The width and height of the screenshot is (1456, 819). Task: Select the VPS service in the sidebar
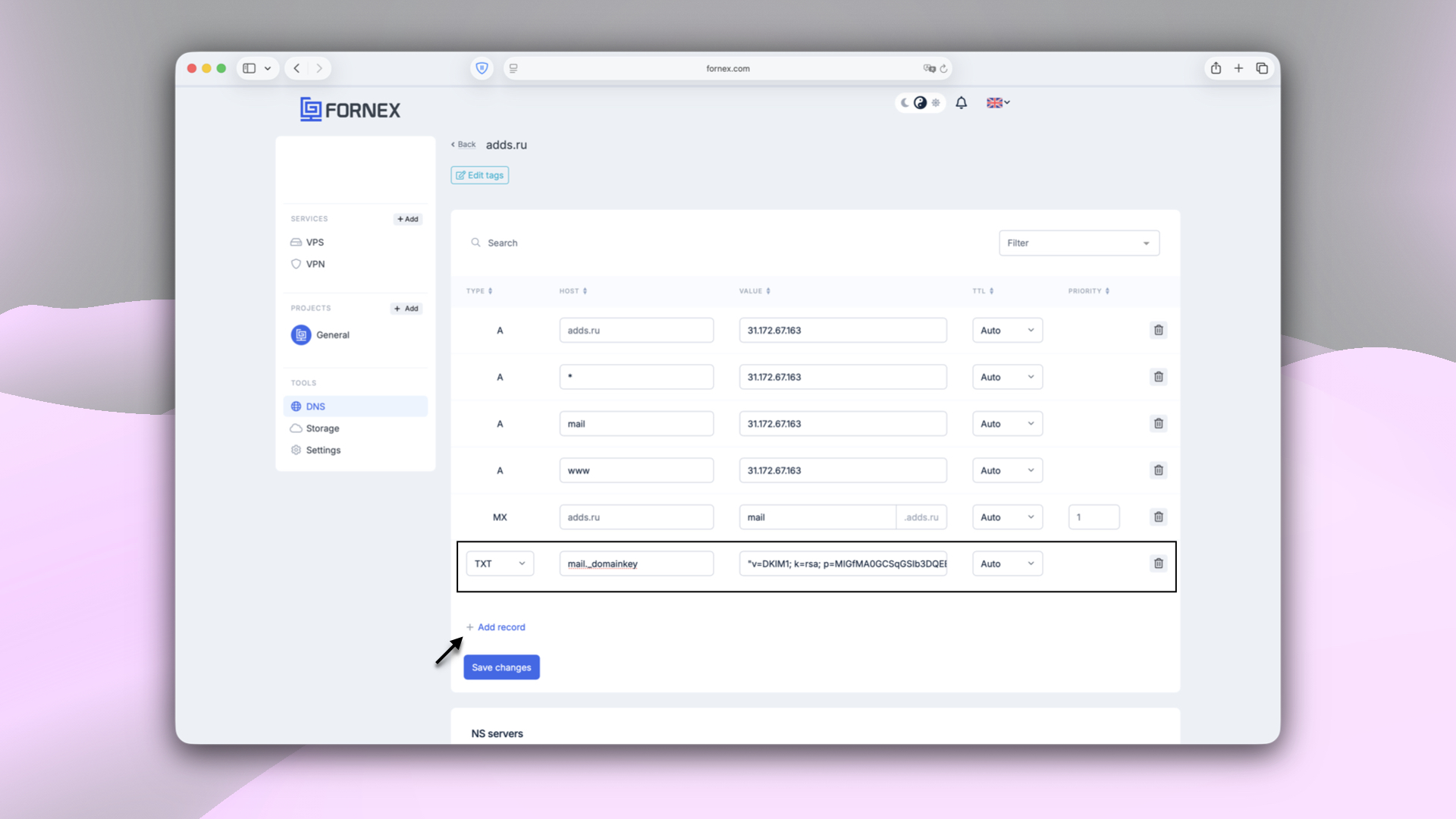tap(314, 242)
